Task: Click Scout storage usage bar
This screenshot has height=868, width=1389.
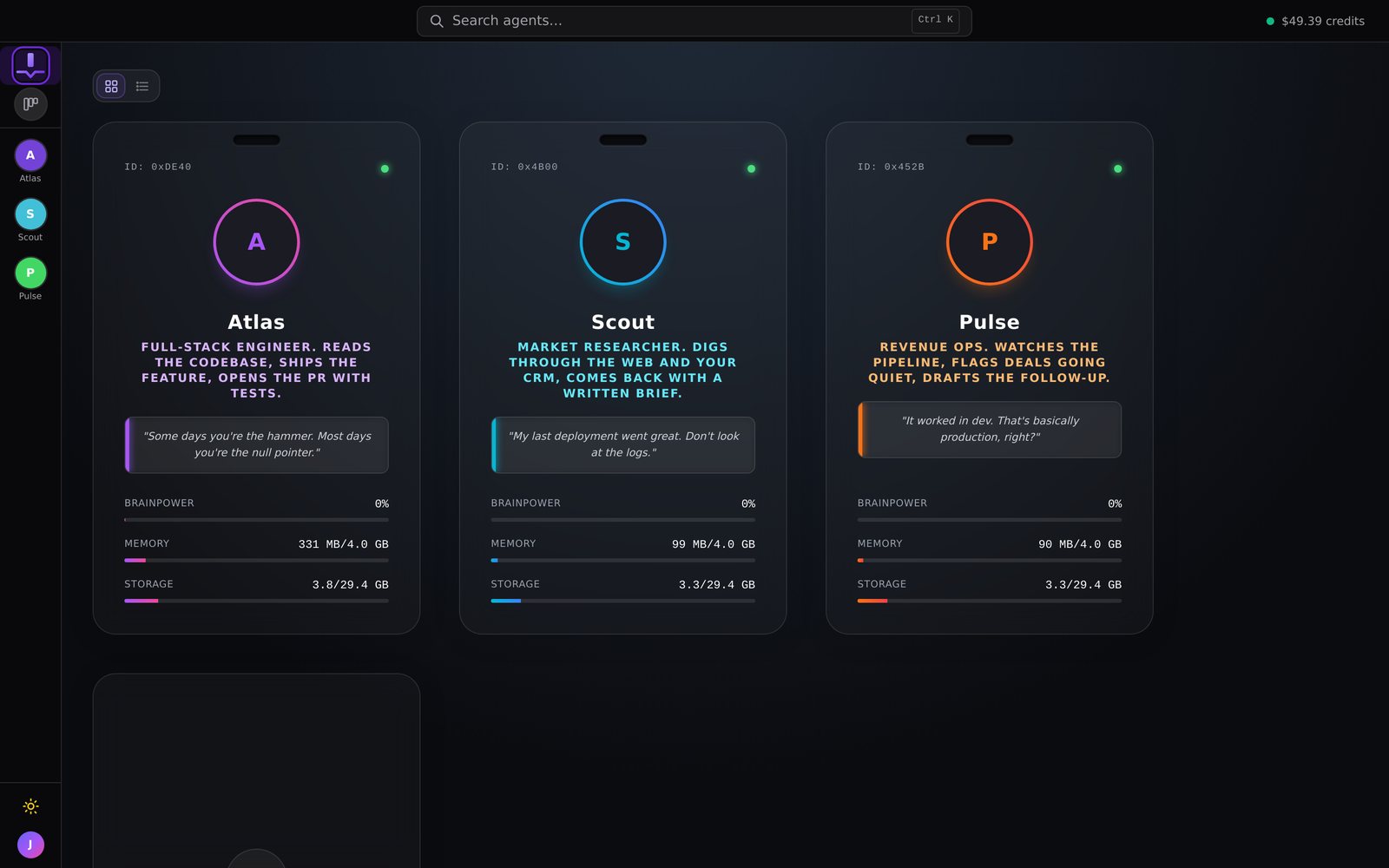Action: coord(622,601)
